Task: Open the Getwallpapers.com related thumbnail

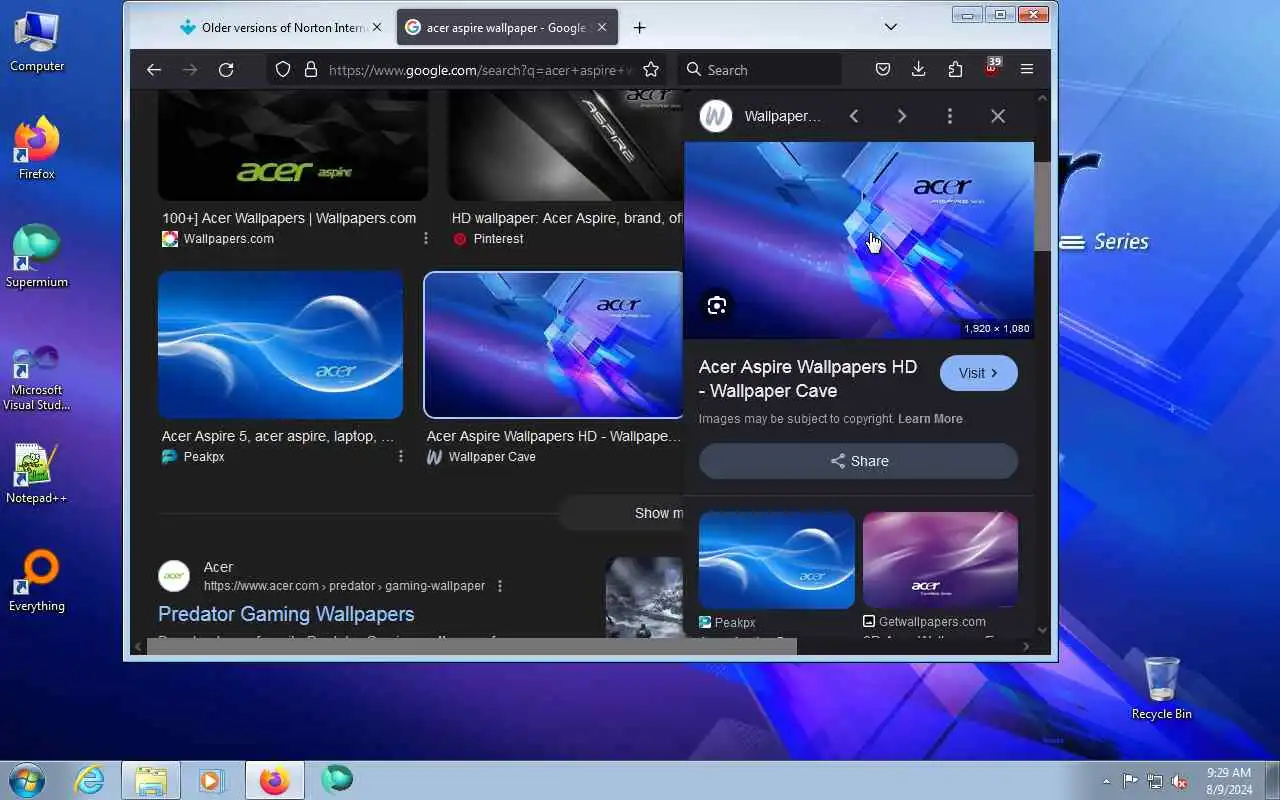Action: (x=940, y=560)
